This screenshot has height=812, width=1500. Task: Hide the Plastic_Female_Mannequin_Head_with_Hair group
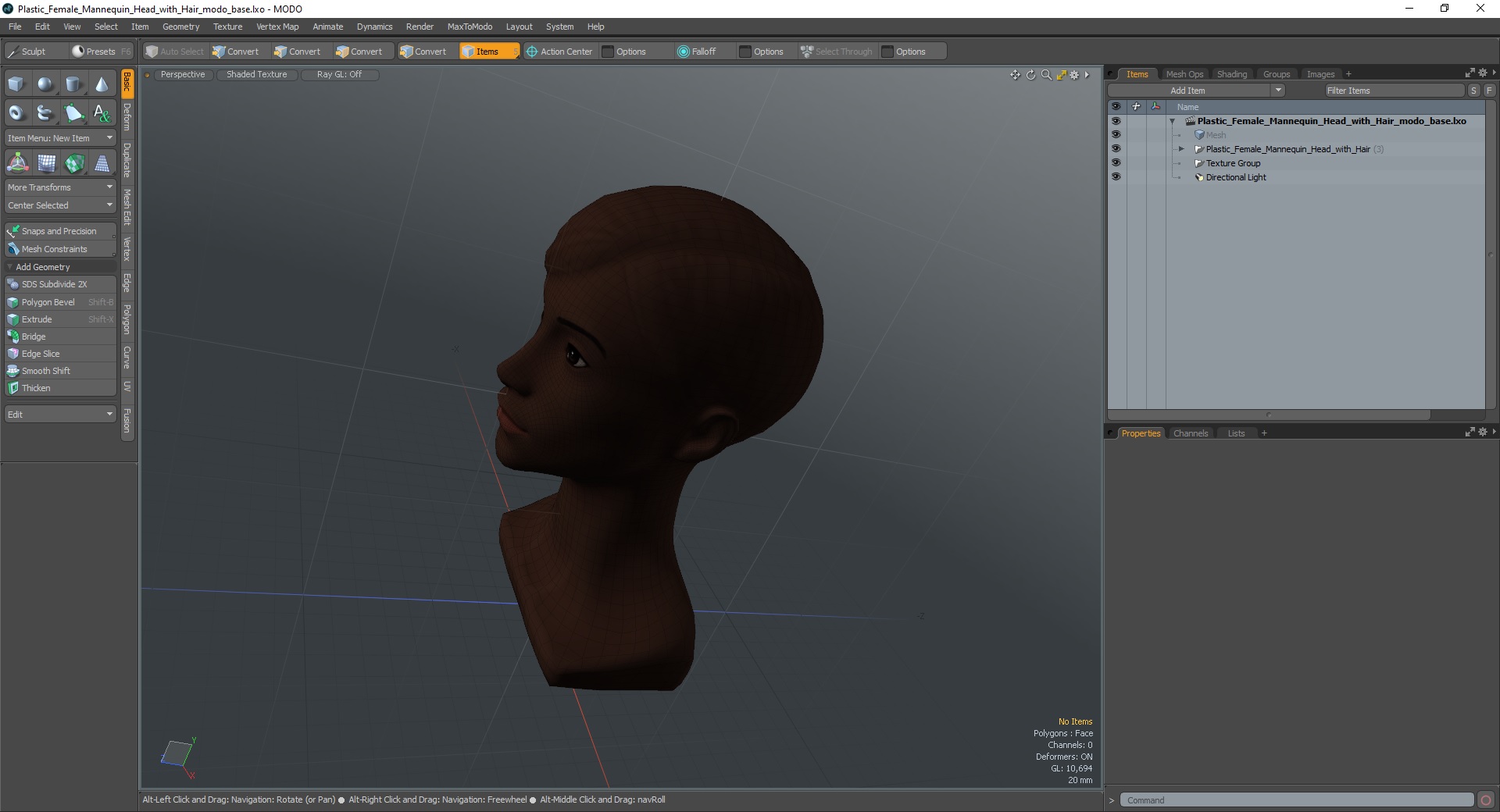point(1116,149)
